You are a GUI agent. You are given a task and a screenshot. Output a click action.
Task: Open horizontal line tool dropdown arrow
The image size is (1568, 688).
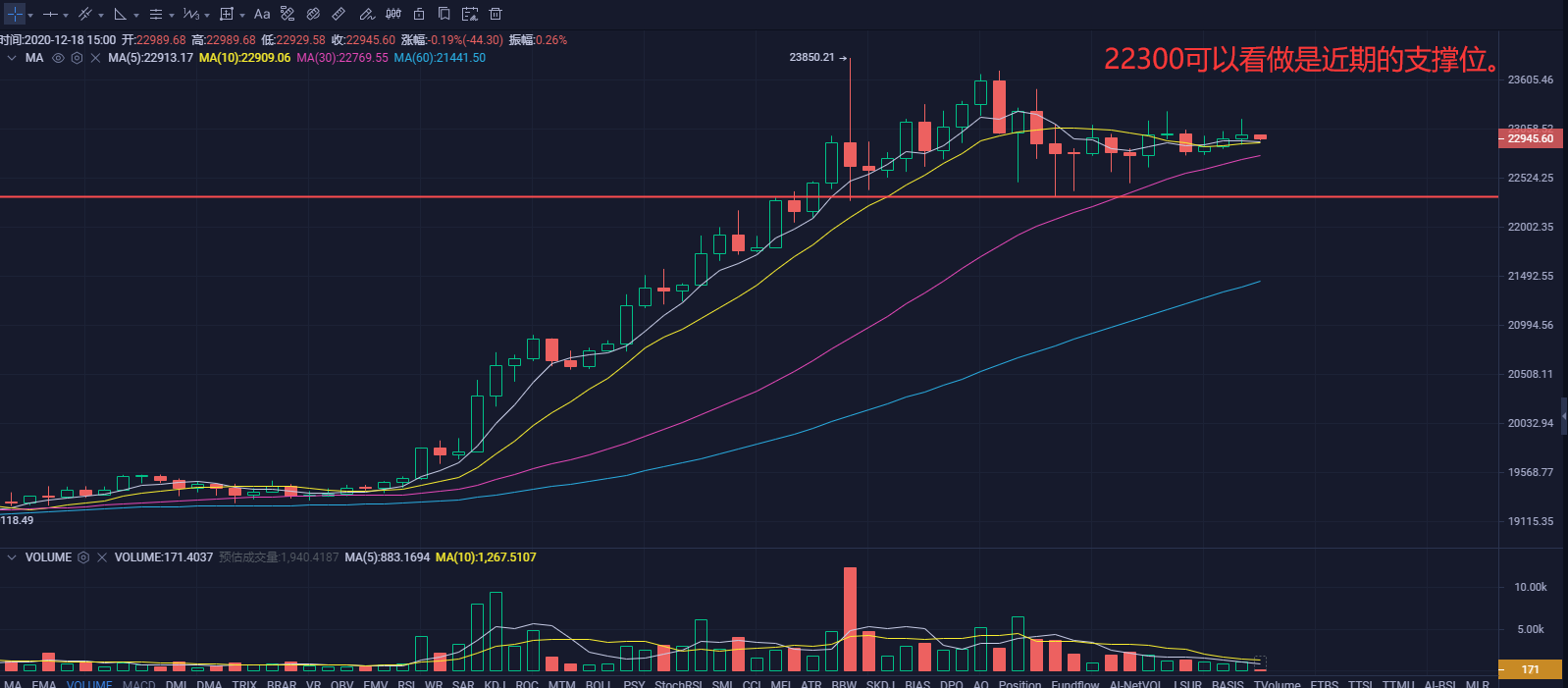click(66, 15)
